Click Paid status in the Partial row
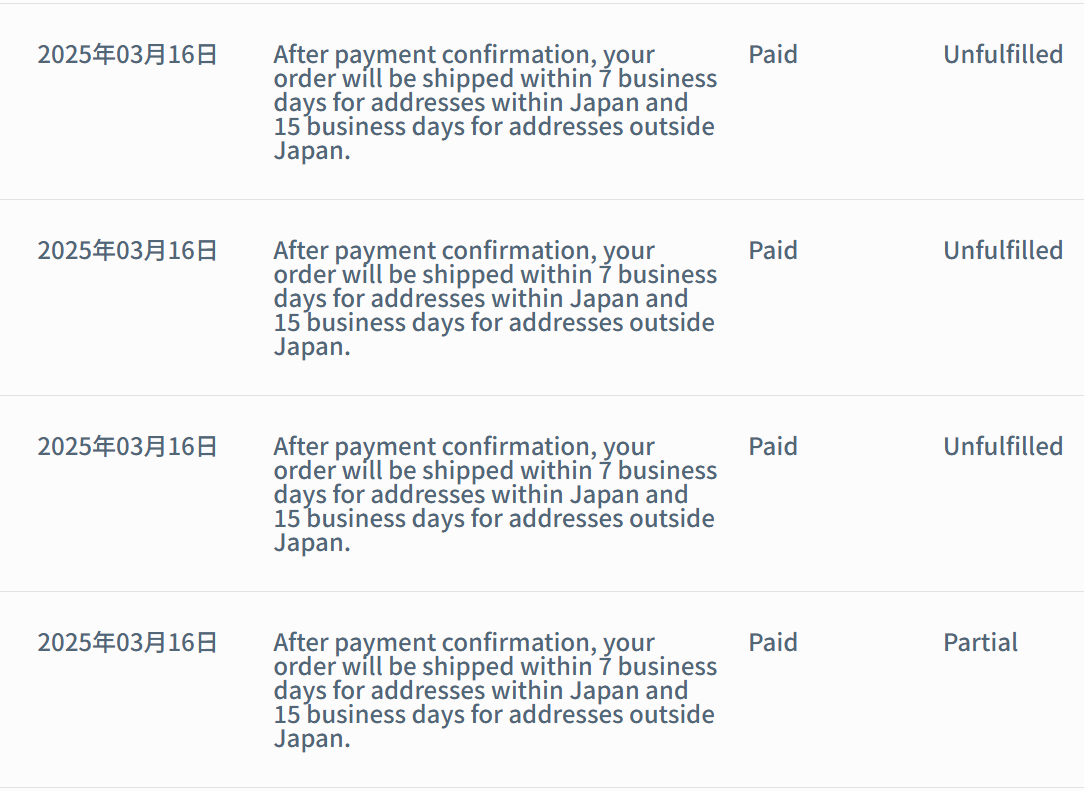 (772, 642)
